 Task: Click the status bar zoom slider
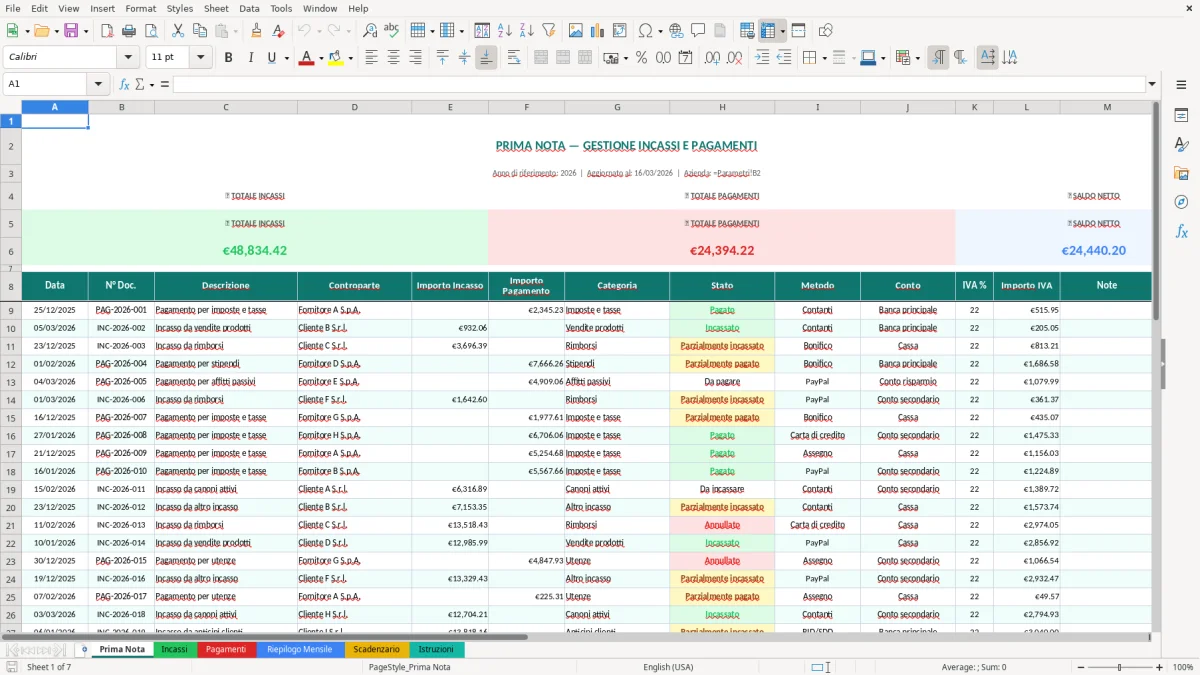[x=1120, y=667]
